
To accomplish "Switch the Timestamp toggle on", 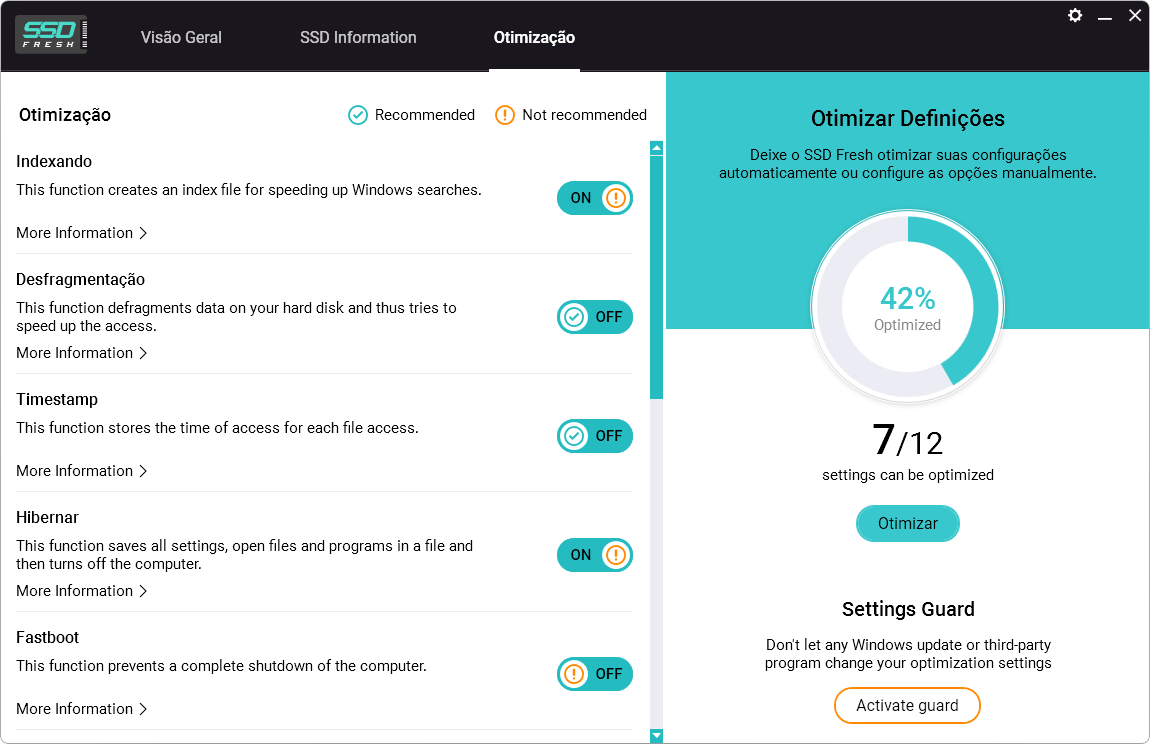I will tap(595, 436).
